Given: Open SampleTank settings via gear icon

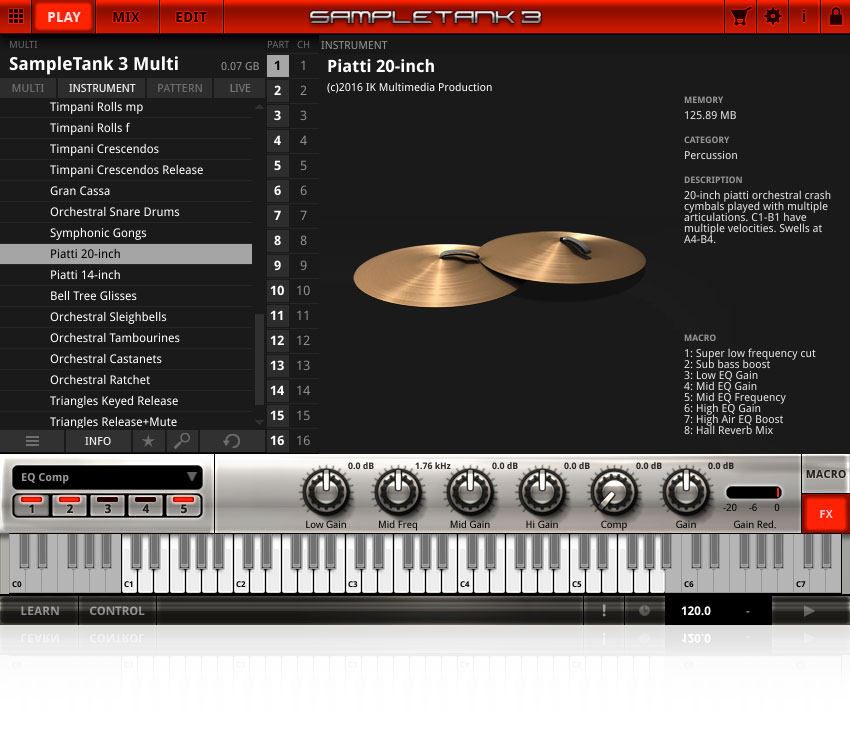Looking at the screenshot, I should click(x=773, y=16).
